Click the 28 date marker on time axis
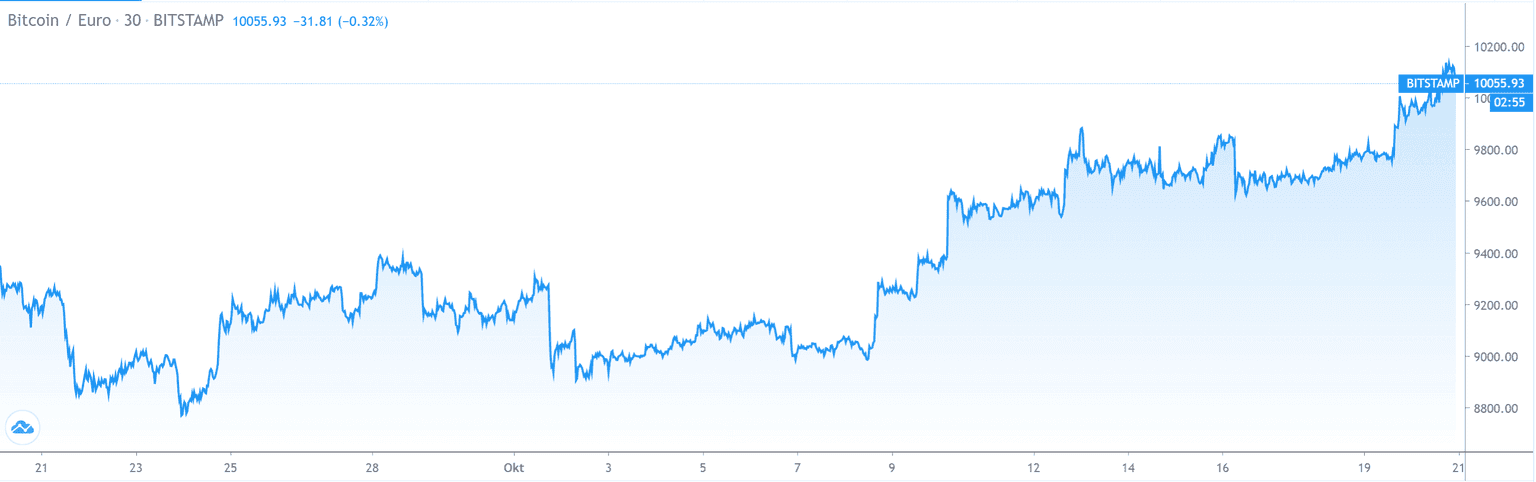The image size is (1536, 482). [372, 467]
